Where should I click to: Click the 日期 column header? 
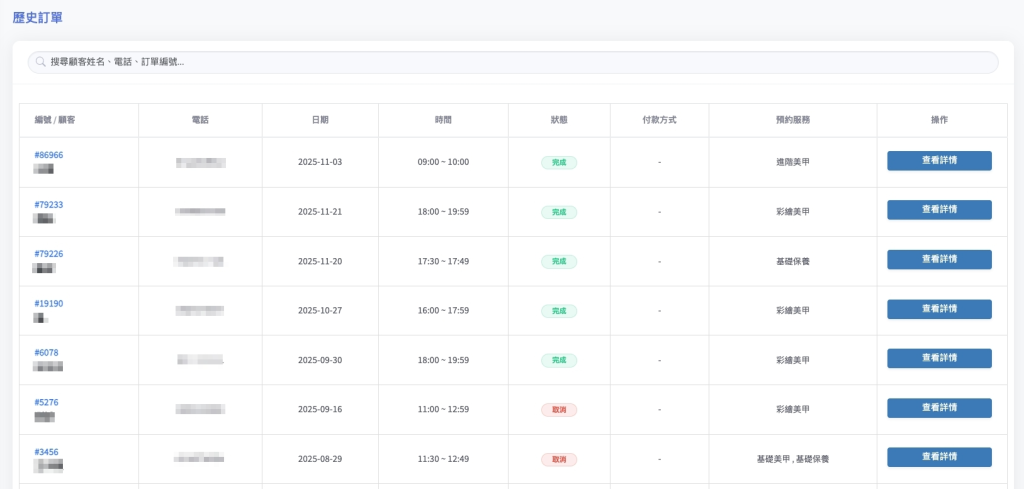320,120
